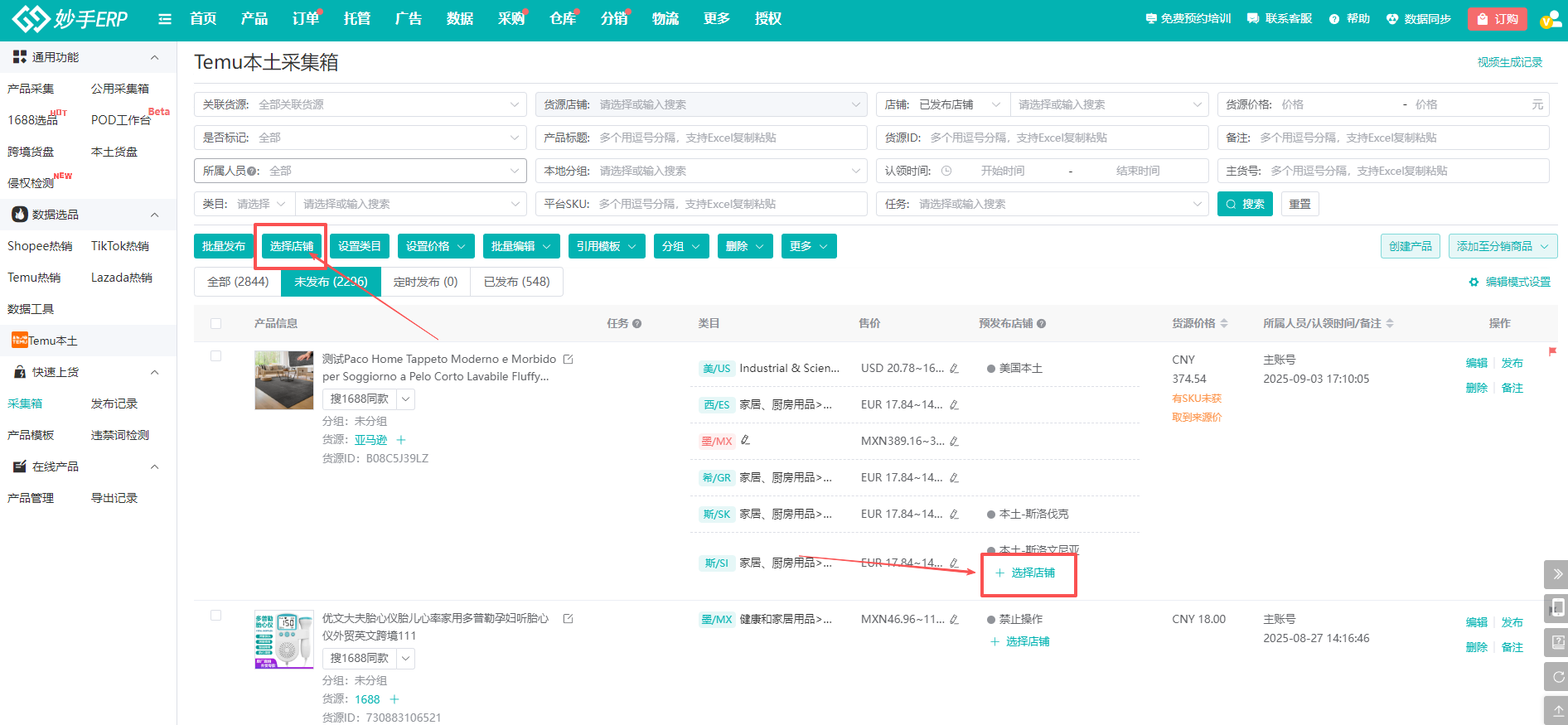Click the 产品标题 input field
Viewport: 1568px width, 725px height.
[701, 138]
